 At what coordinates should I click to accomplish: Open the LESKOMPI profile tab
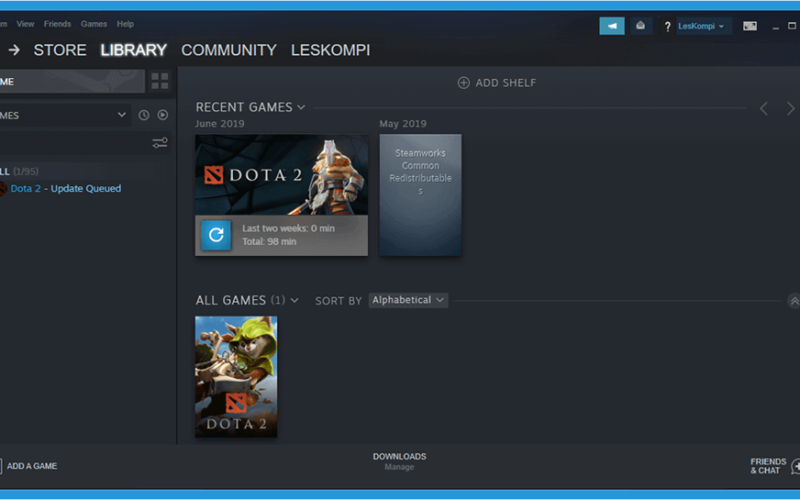point(331,50)
